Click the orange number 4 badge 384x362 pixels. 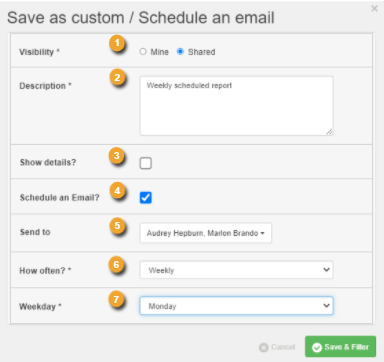click(117, 191)
